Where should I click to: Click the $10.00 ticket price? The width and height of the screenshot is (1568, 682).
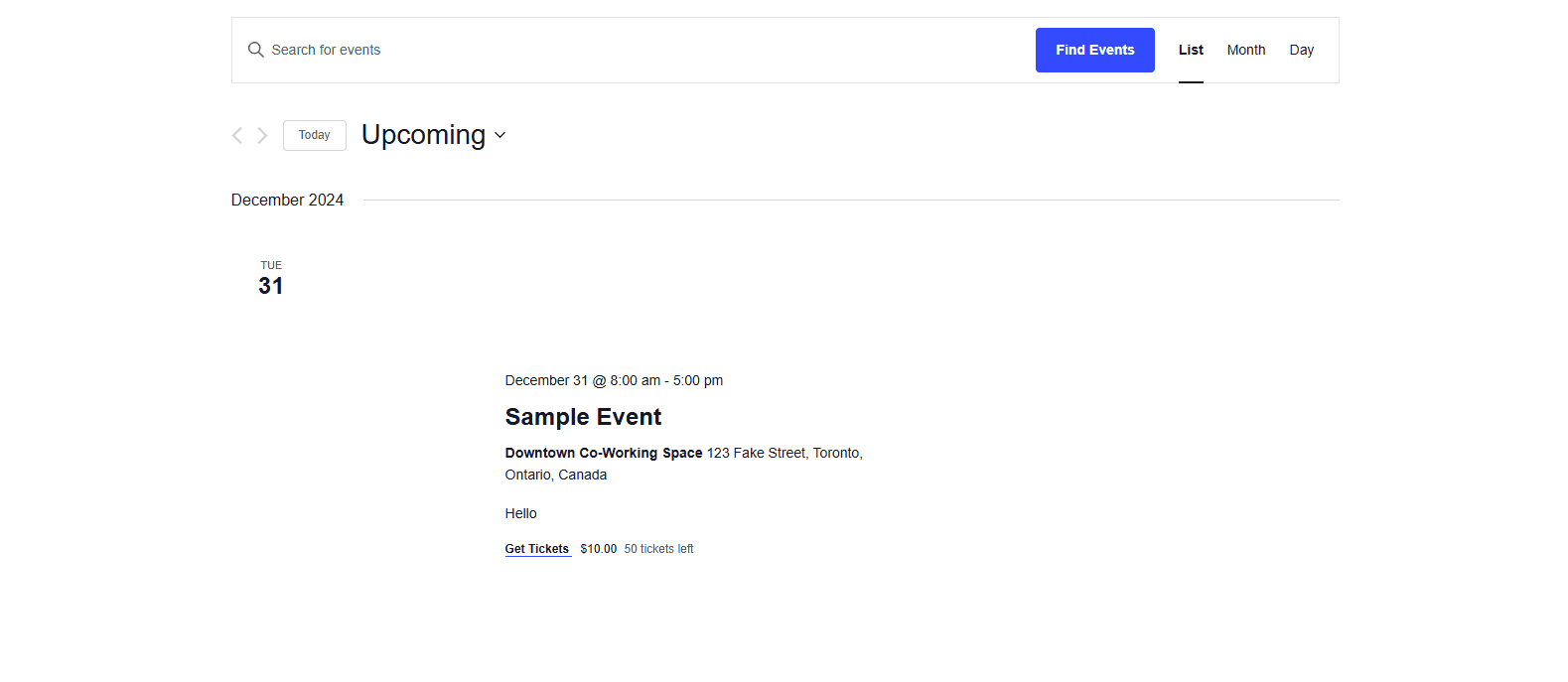pos(598,549)
